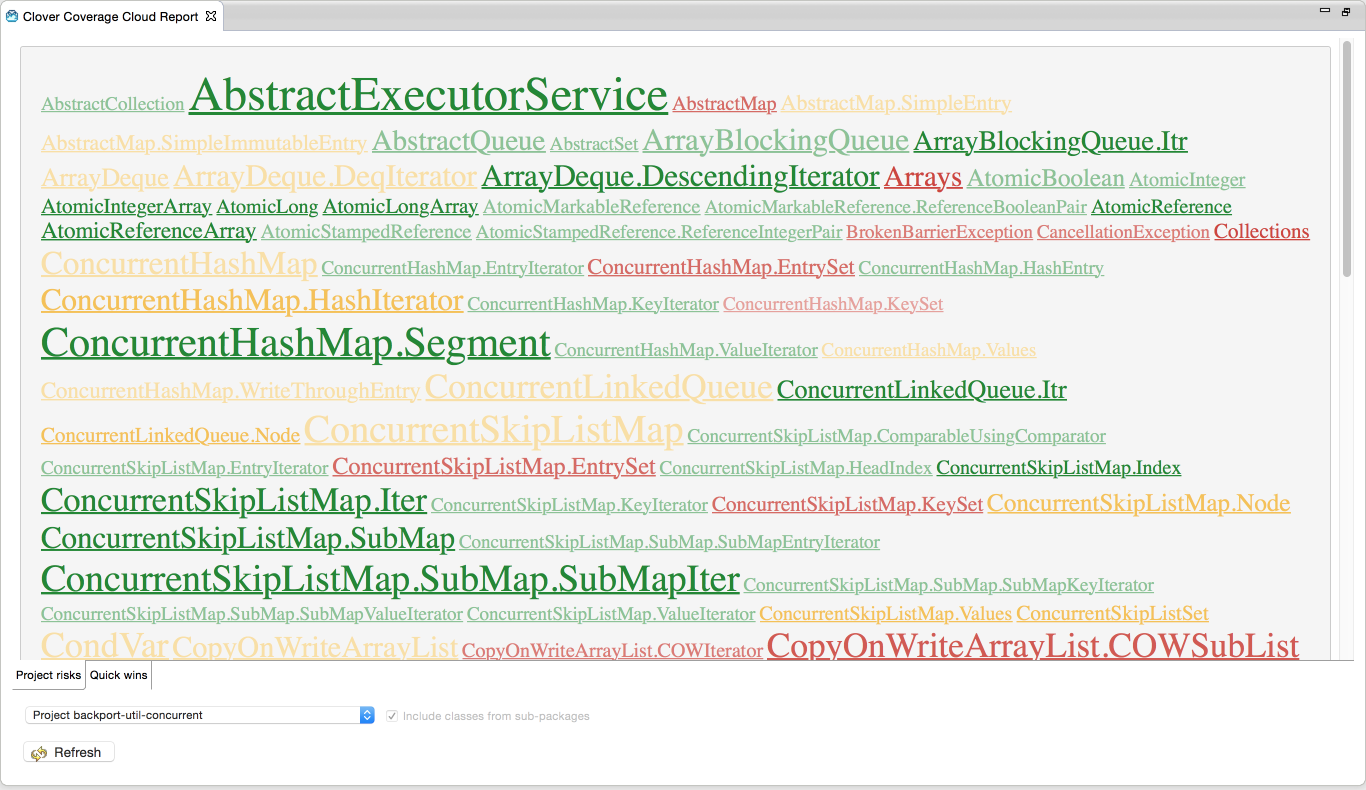Click the ConcurrentHashMap.HashIterator link
The image size is (1366, 790).
click(252, 300)
